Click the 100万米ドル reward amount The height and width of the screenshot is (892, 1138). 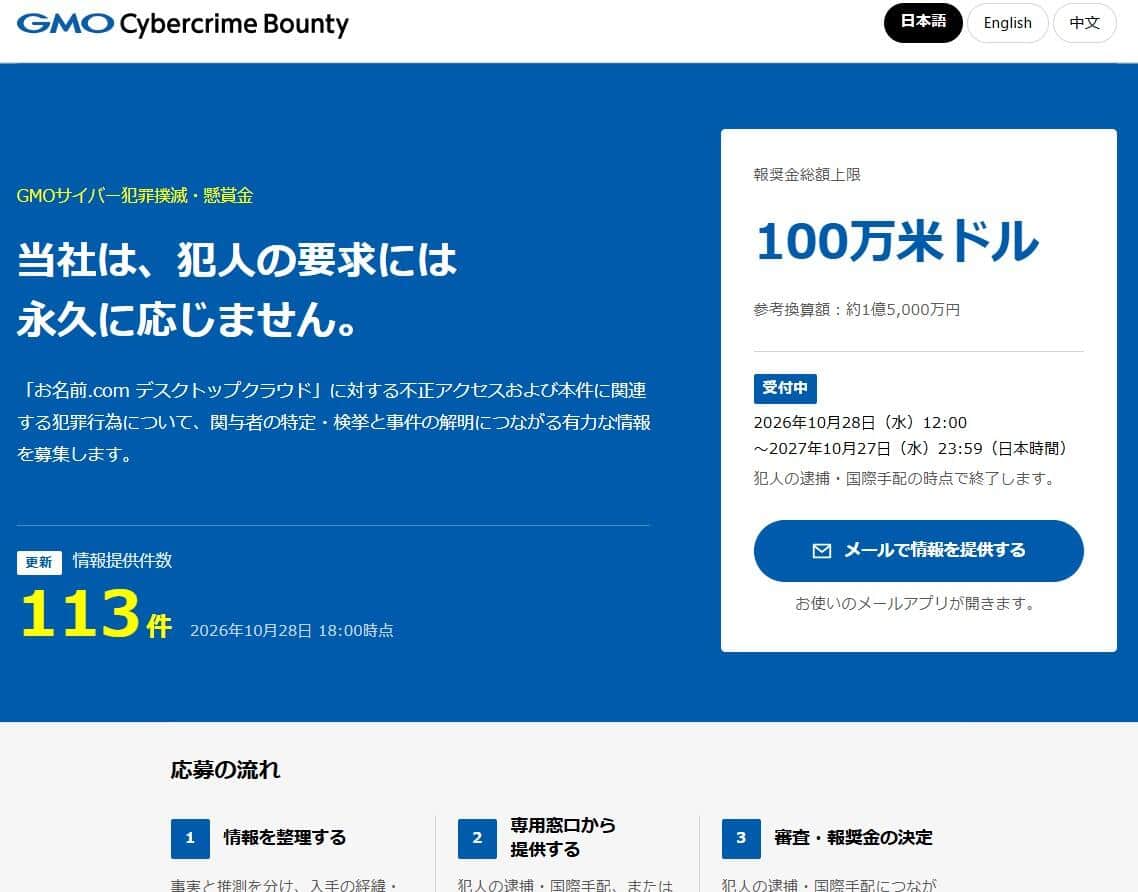(x=897, y=241)
